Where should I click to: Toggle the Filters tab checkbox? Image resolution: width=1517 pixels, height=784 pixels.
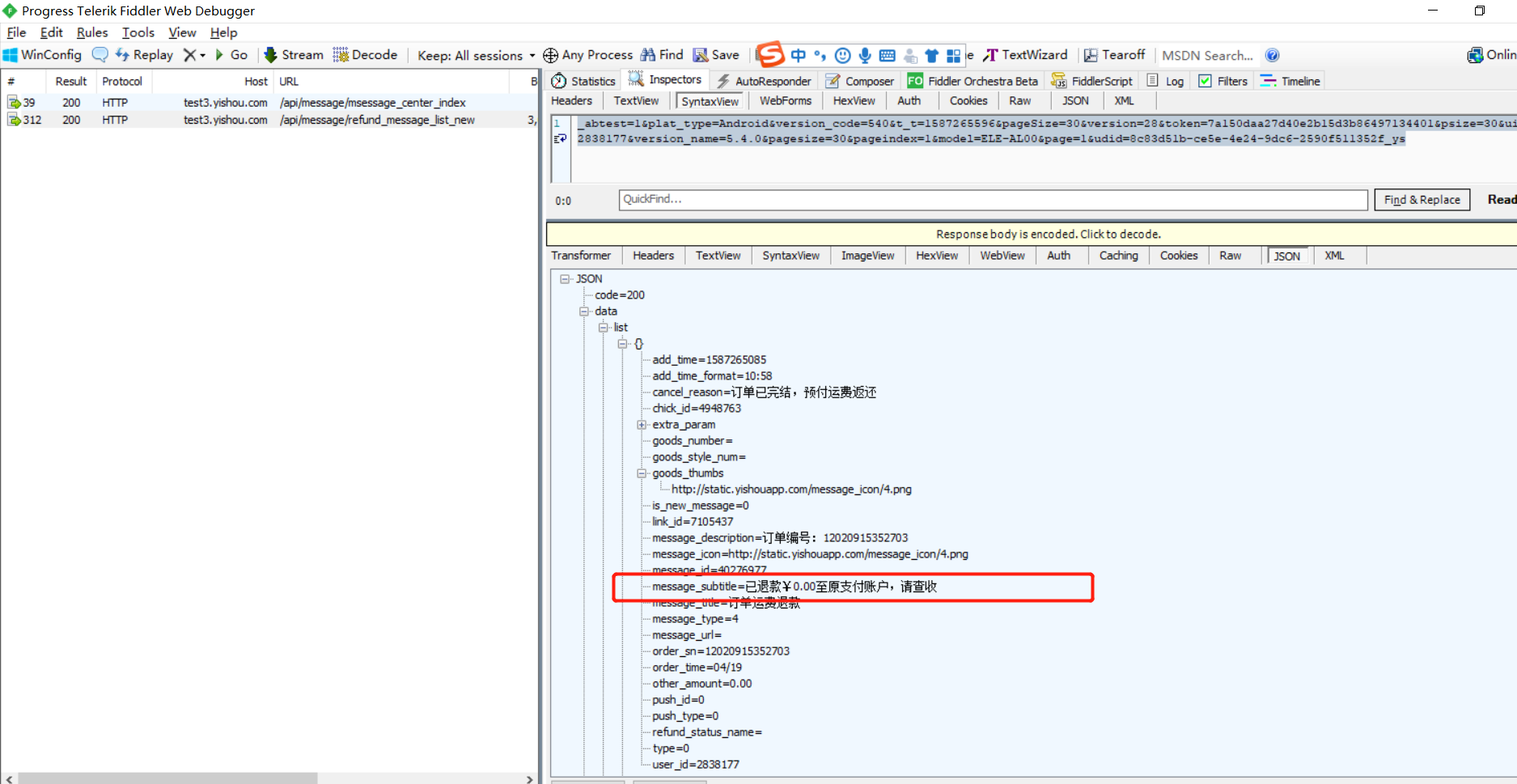click(1205, 81)
